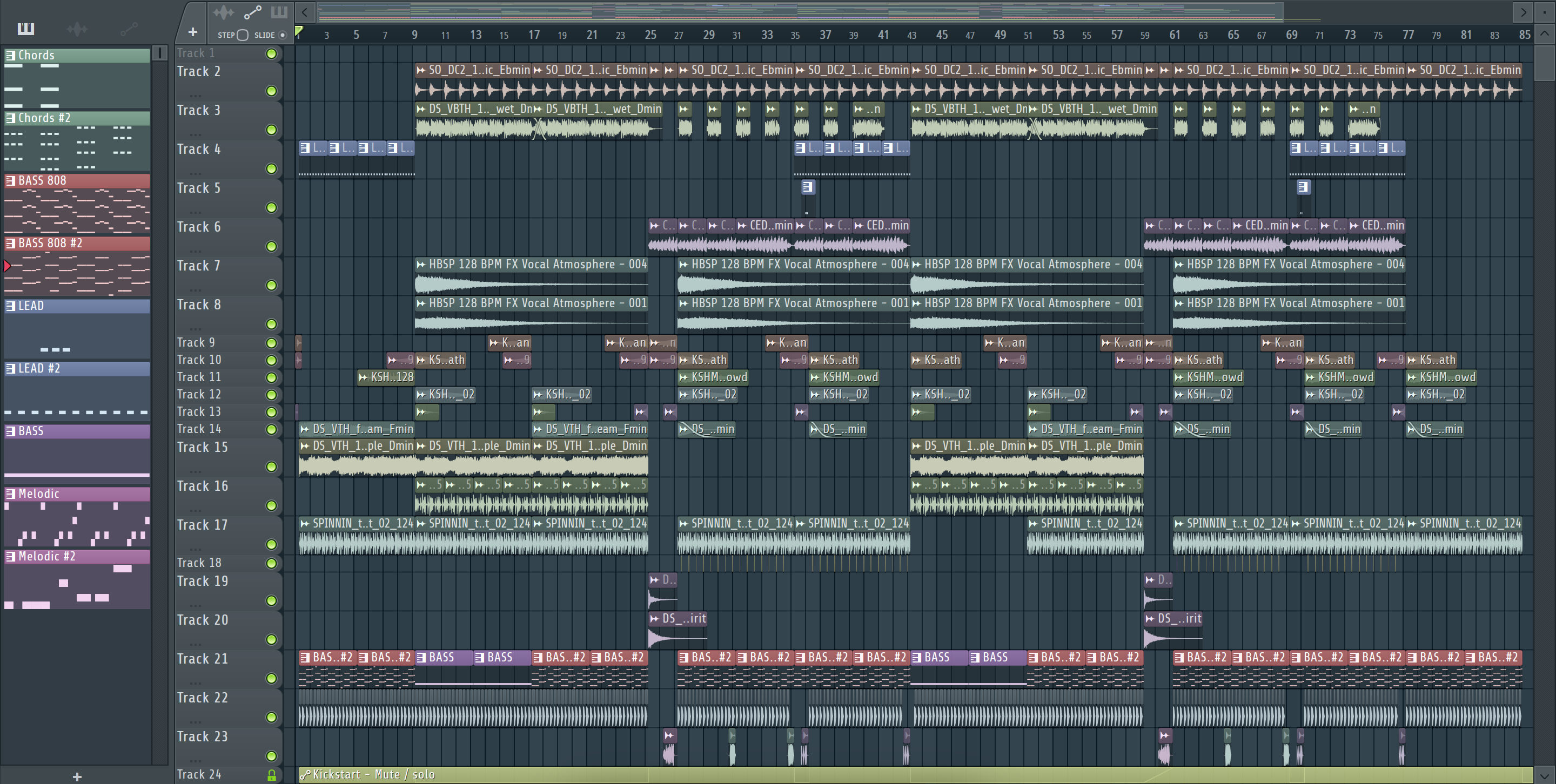The image size is (1556, 784).
Task: Select the Track 6 header
Action: point(229,237)
